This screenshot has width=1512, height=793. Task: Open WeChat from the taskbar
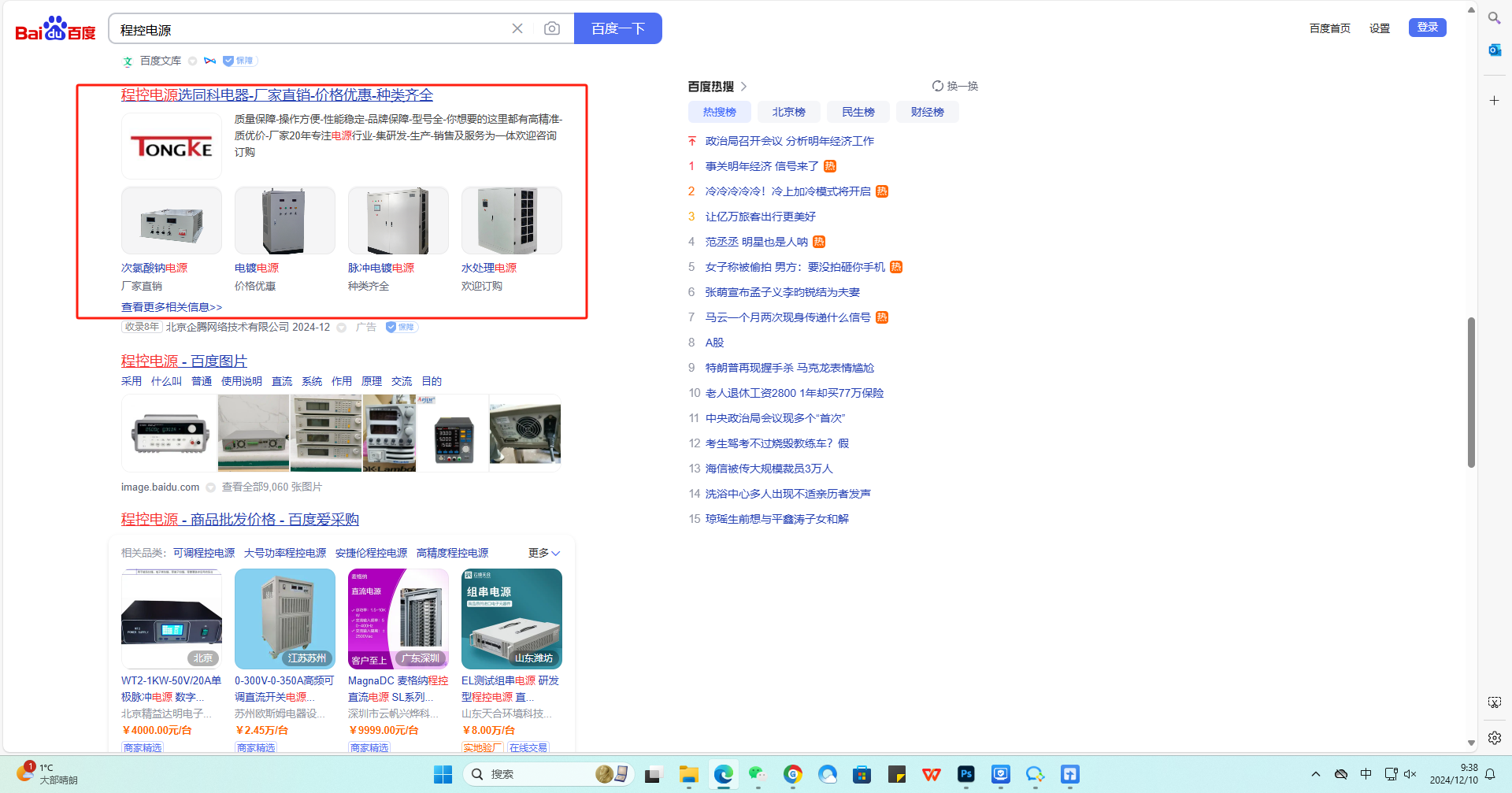(758, 775)
